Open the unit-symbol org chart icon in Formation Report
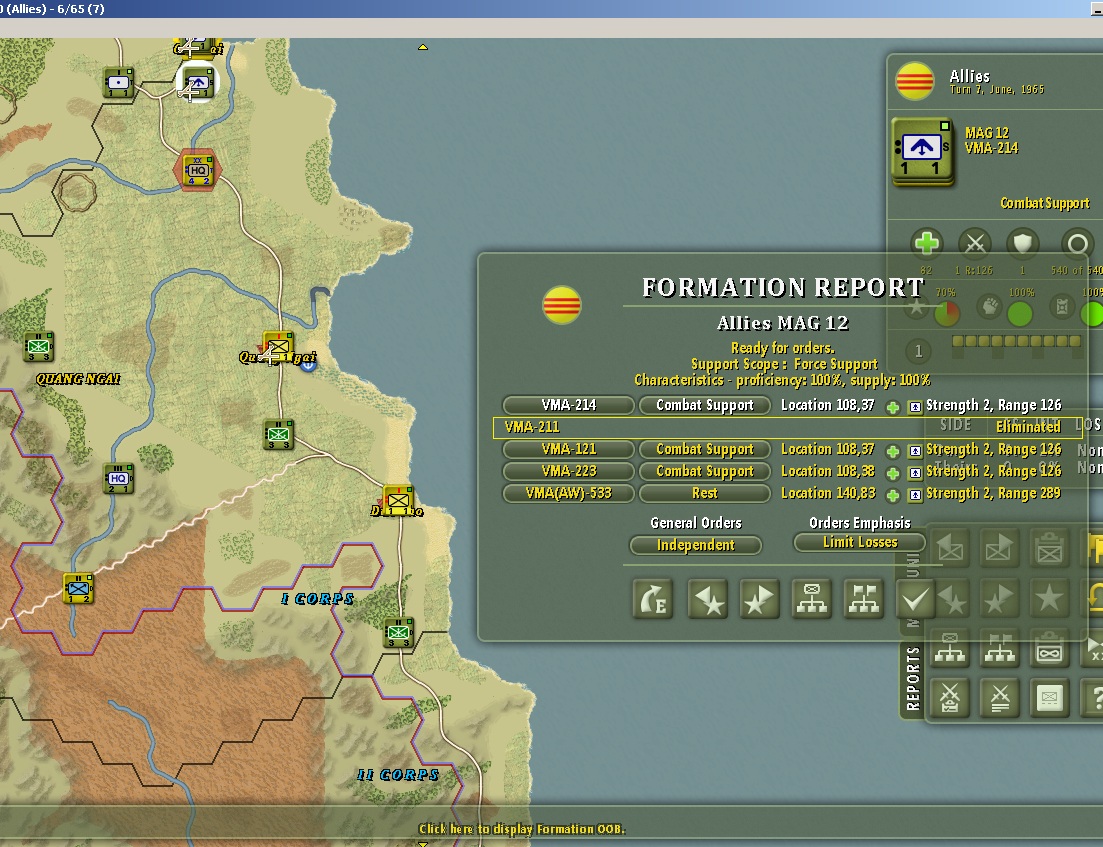1103x847 pixels. pyautogui.click(x=811, y=599)
